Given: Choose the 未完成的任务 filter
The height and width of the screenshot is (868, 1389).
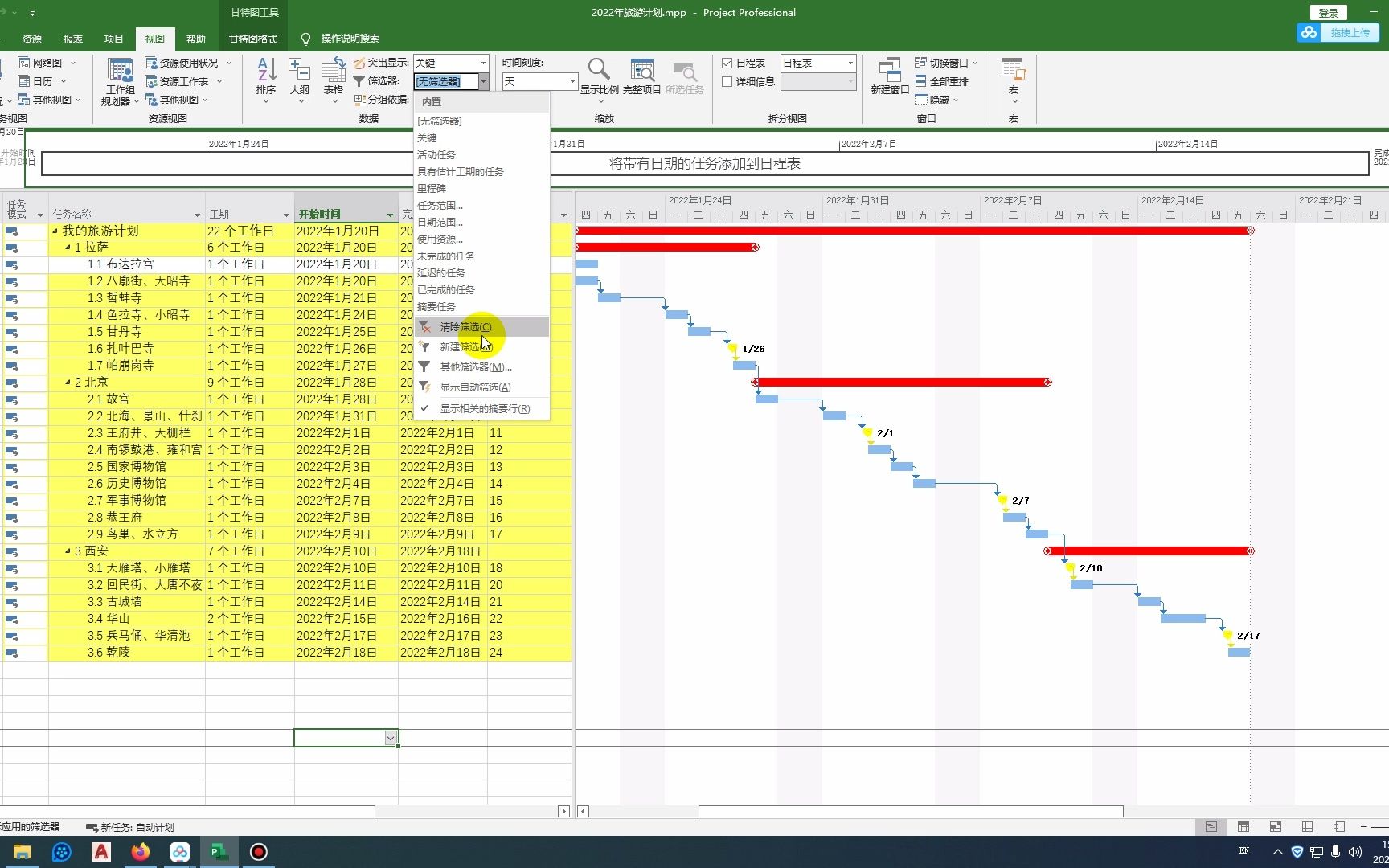Looking at the screenshot, I should click(481, 256).
